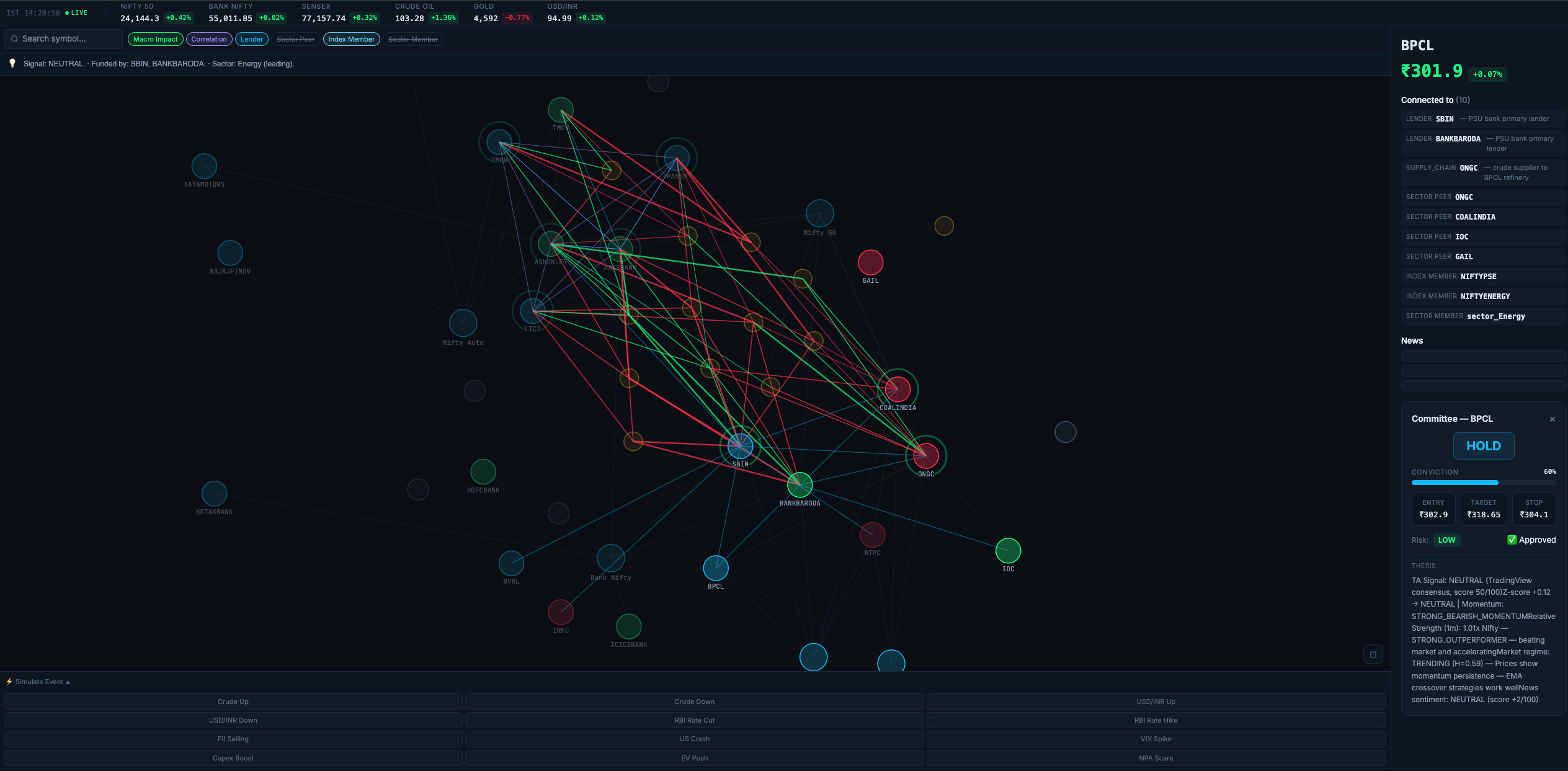The image size is (1568, 771).
Task: Click the CRUDE OIL ticker value
Action: point(409,18)
